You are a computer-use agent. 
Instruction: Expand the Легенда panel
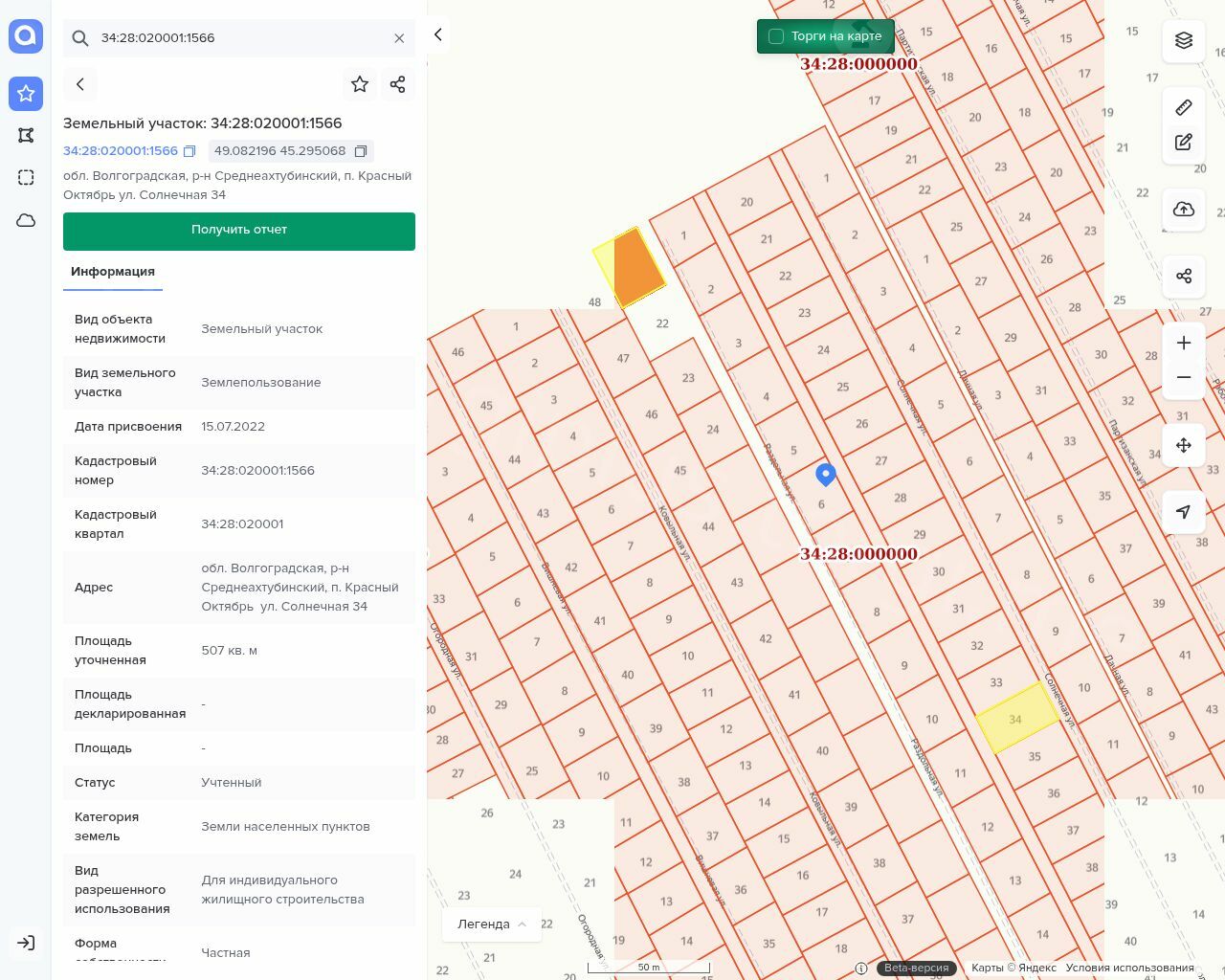click(x=492, y=924)
